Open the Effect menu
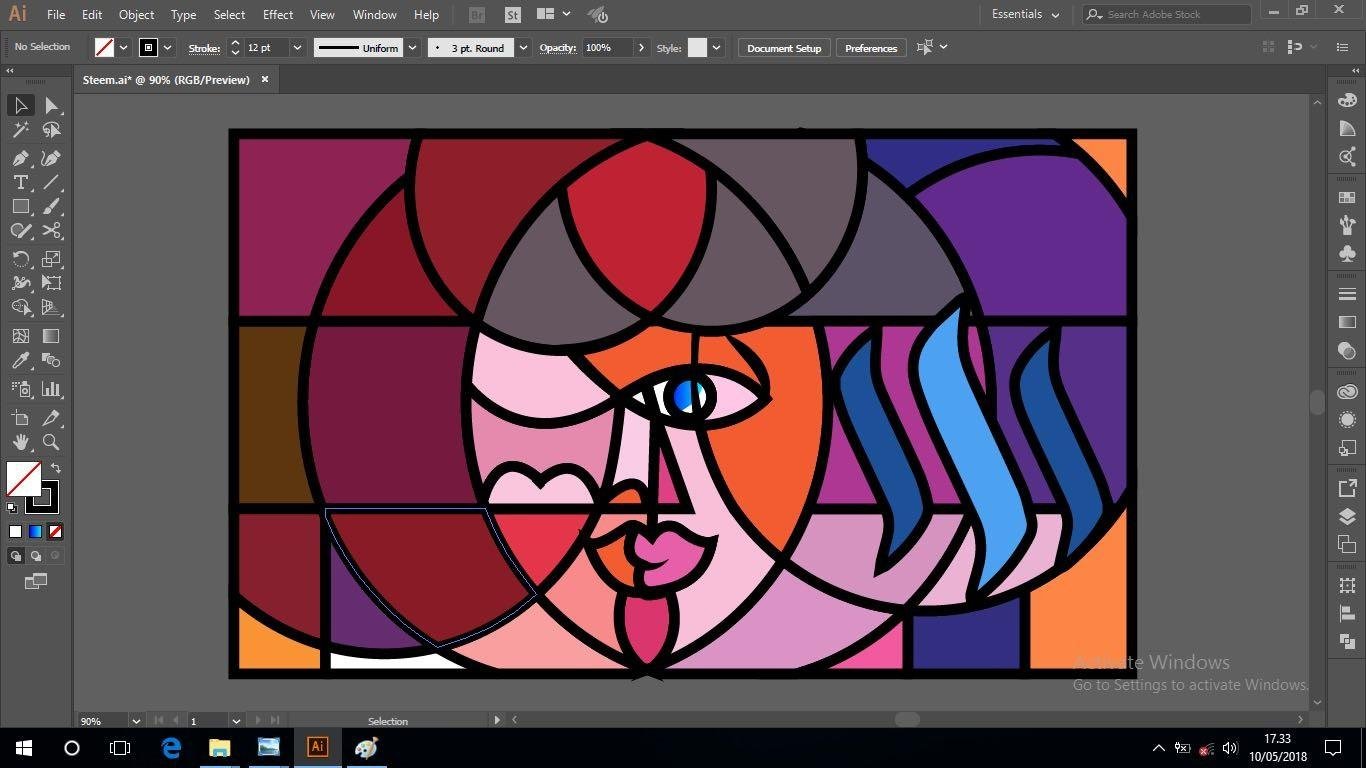 tap(278, 15)
